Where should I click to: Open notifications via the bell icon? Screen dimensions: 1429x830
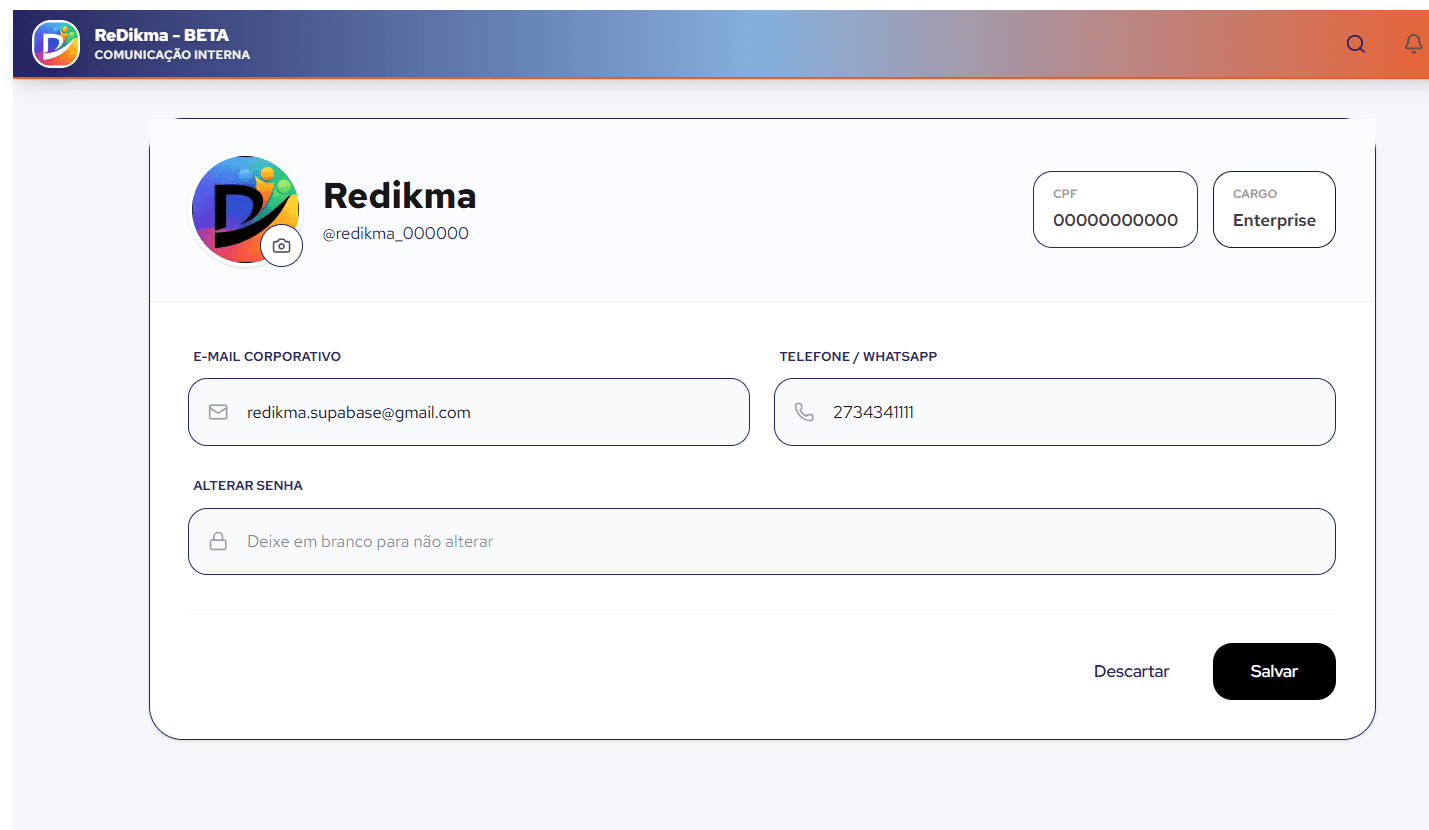click(x=1414, y=44)
